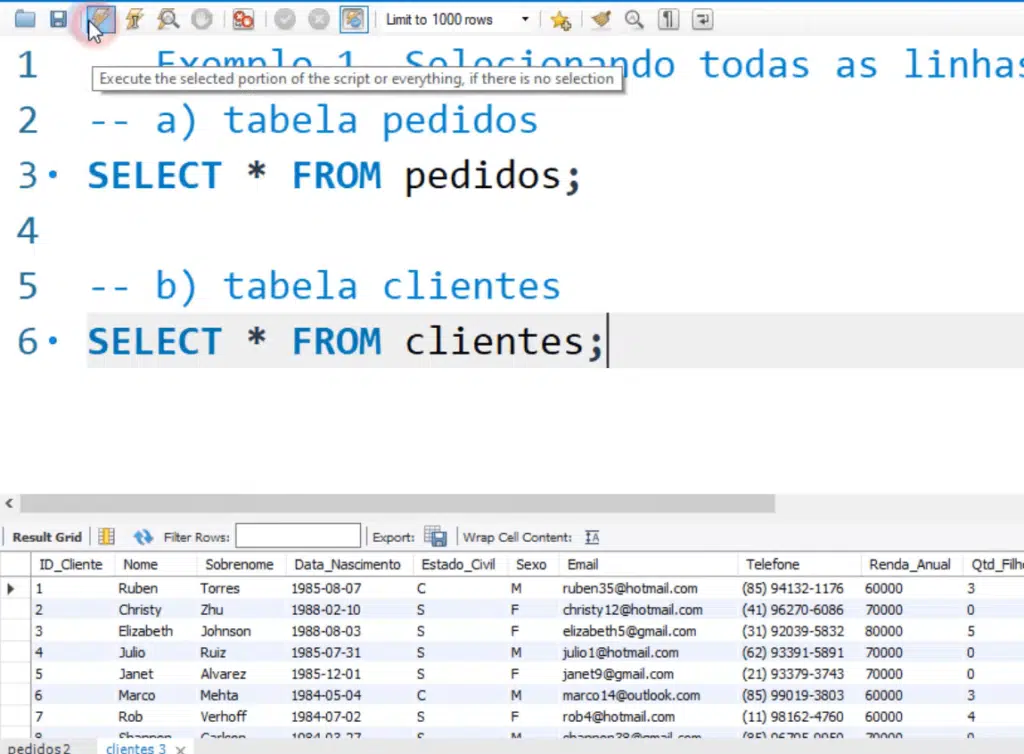The width and height of the screenshot is (1024, 754).
Task: Save the current SQL script
Action: point(57,19)
